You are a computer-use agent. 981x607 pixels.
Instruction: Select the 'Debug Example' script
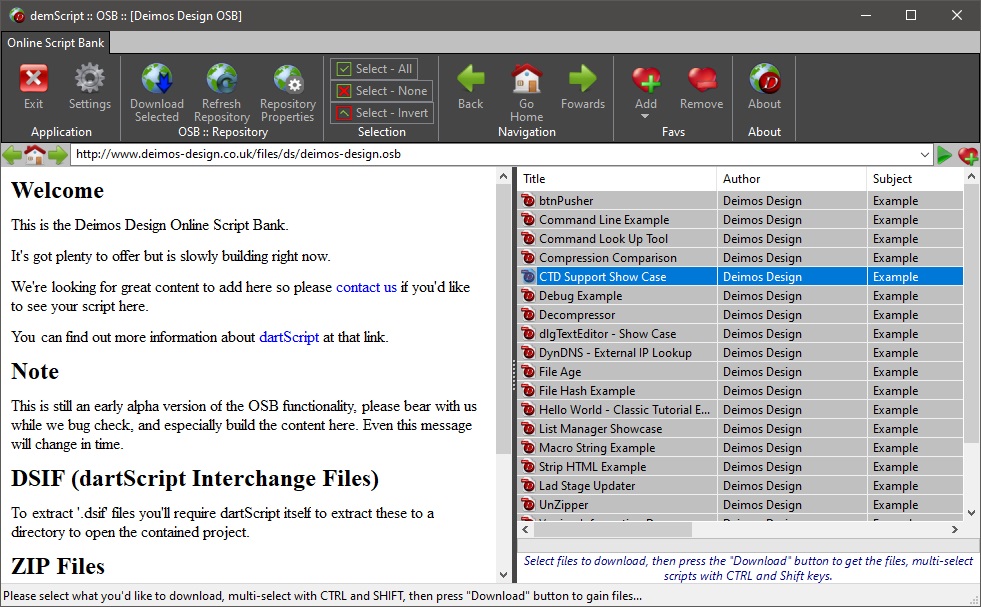pyautogui.click(x=740, y=295)
